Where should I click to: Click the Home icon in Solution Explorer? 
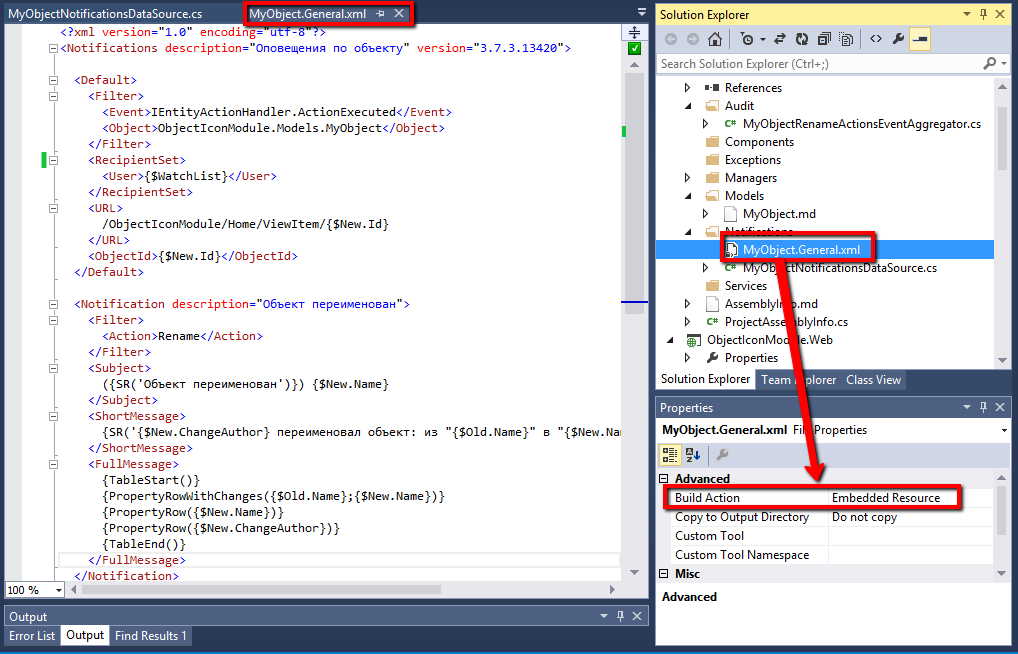(x=714, y=39)
